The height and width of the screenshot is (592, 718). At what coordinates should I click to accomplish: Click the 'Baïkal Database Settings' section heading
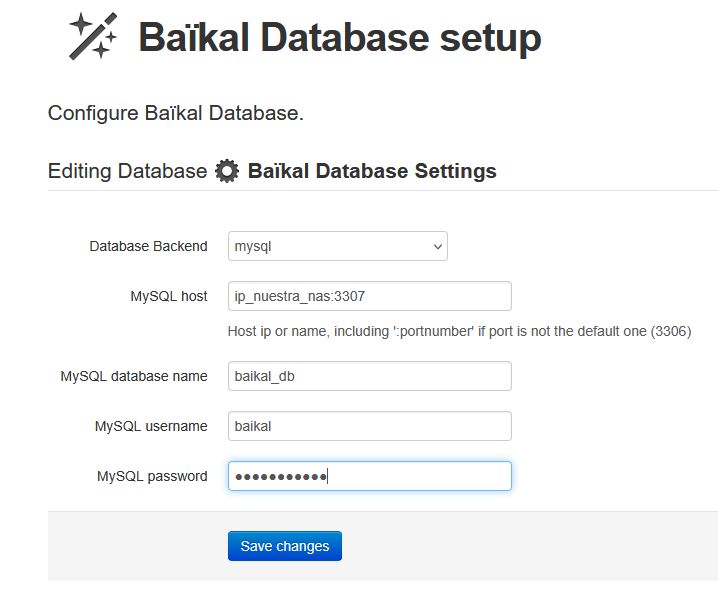click(x=372, y=171)
